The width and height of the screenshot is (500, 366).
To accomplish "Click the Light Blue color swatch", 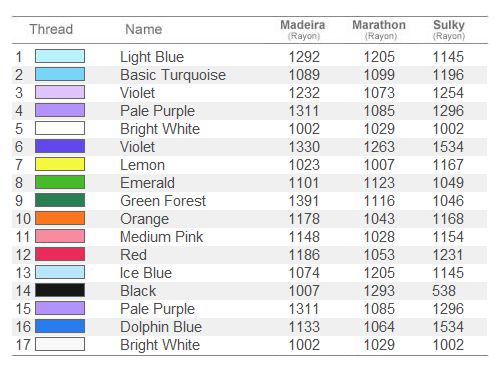I will point(60,56).
